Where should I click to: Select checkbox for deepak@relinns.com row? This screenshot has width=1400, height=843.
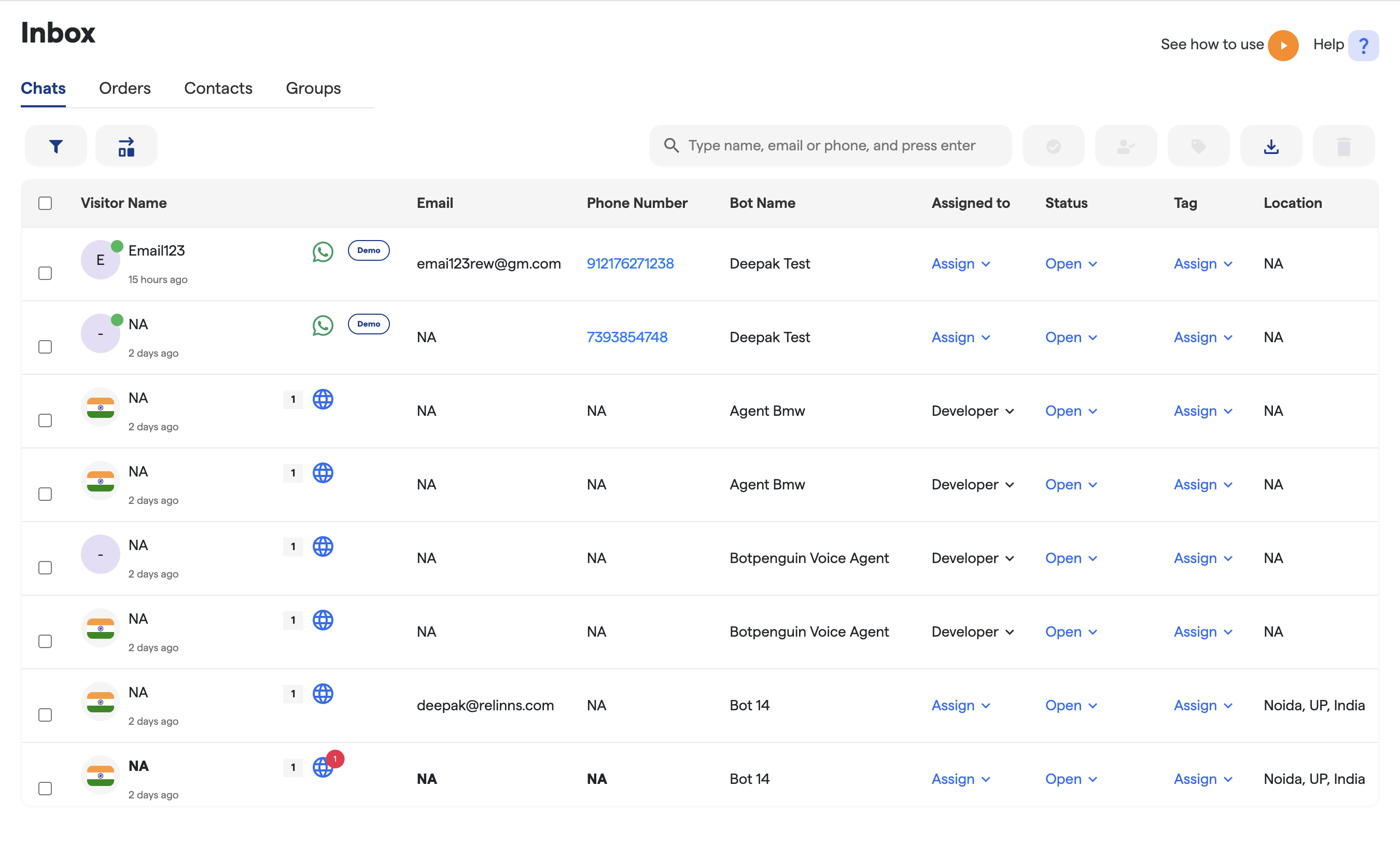45,714
